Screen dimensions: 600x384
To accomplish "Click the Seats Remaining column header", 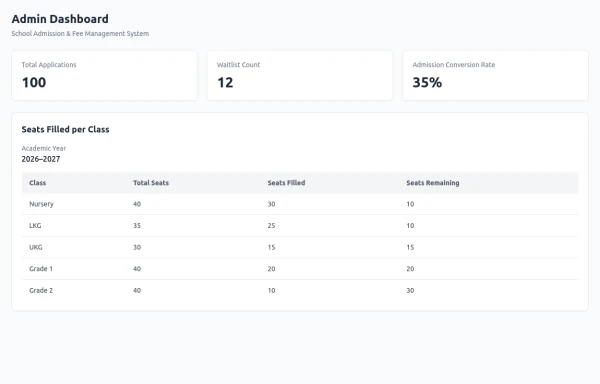I will point(433,183).
